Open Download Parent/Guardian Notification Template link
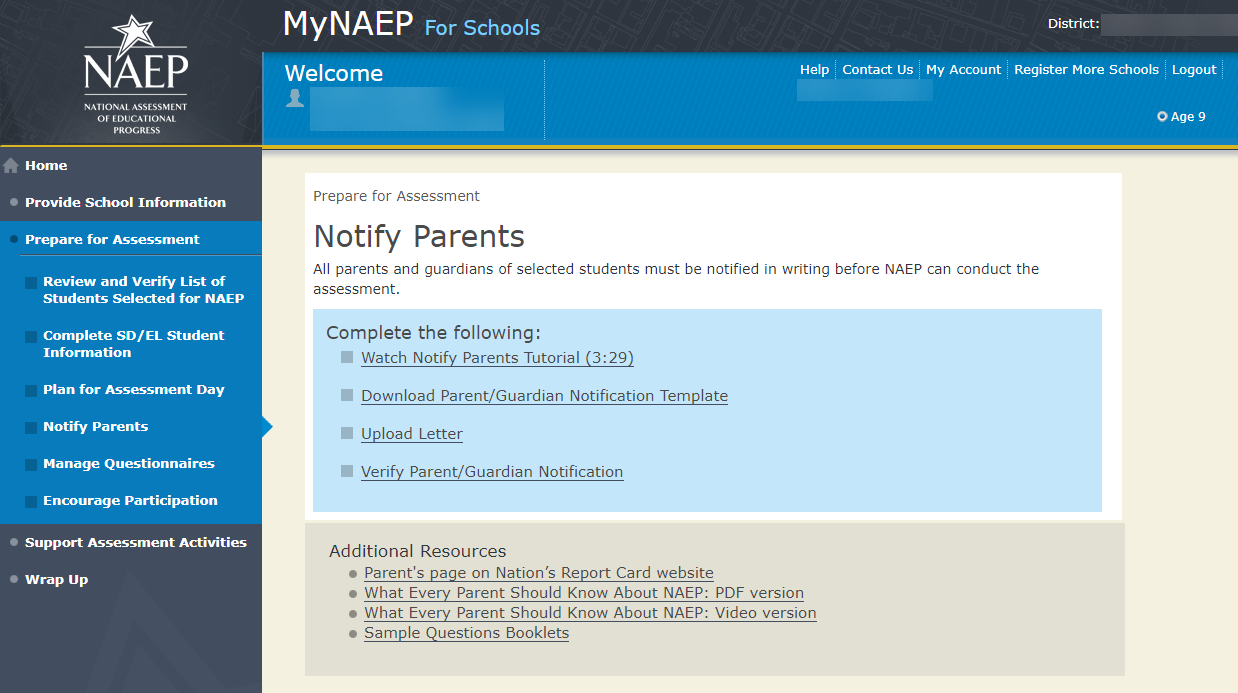This screenshot has width=1238, height=693. [544, 396]
